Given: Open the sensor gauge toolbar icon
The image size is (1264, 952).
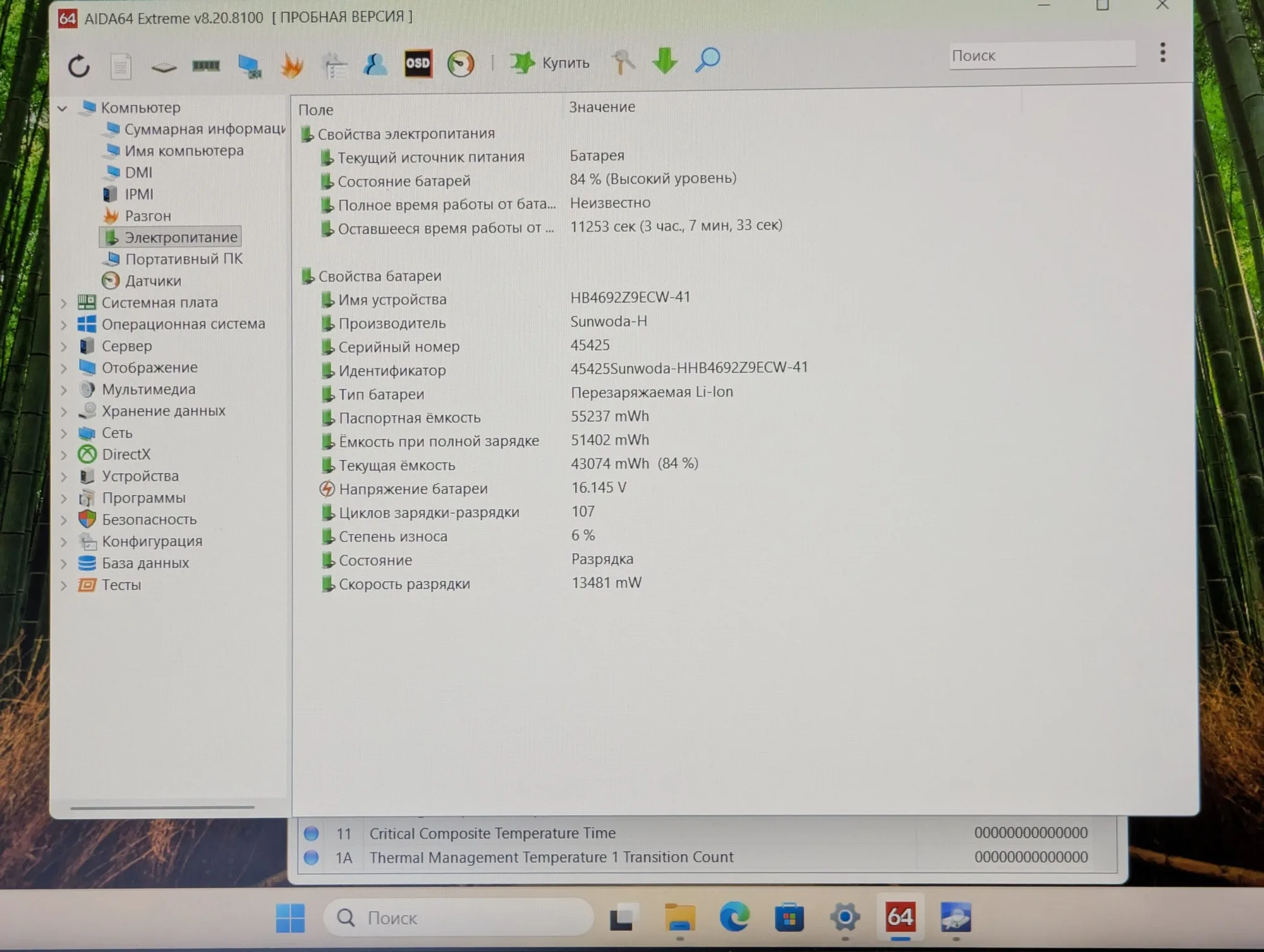Looking at the screenshot, I should pyautogui.click(x=461, y=64).
